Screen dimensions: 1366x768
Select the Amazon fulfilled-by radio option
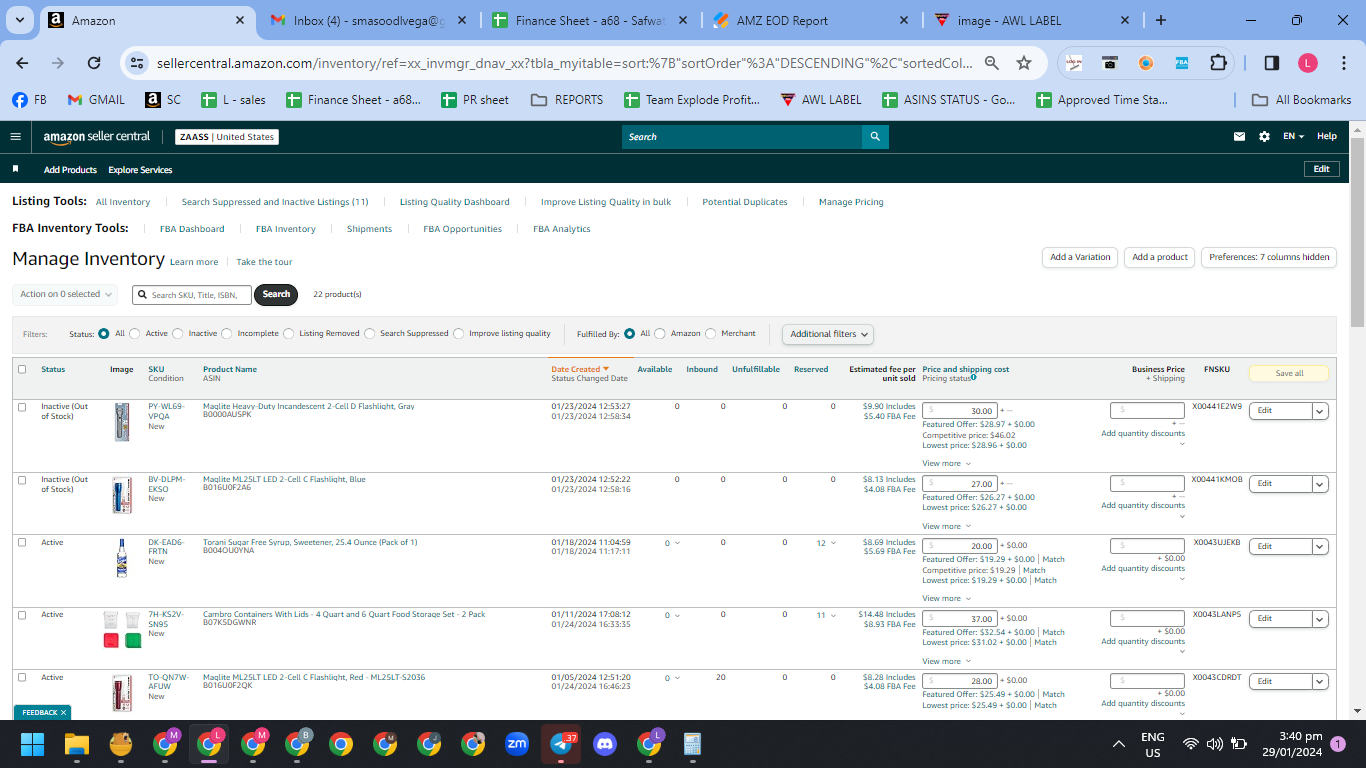660,334
